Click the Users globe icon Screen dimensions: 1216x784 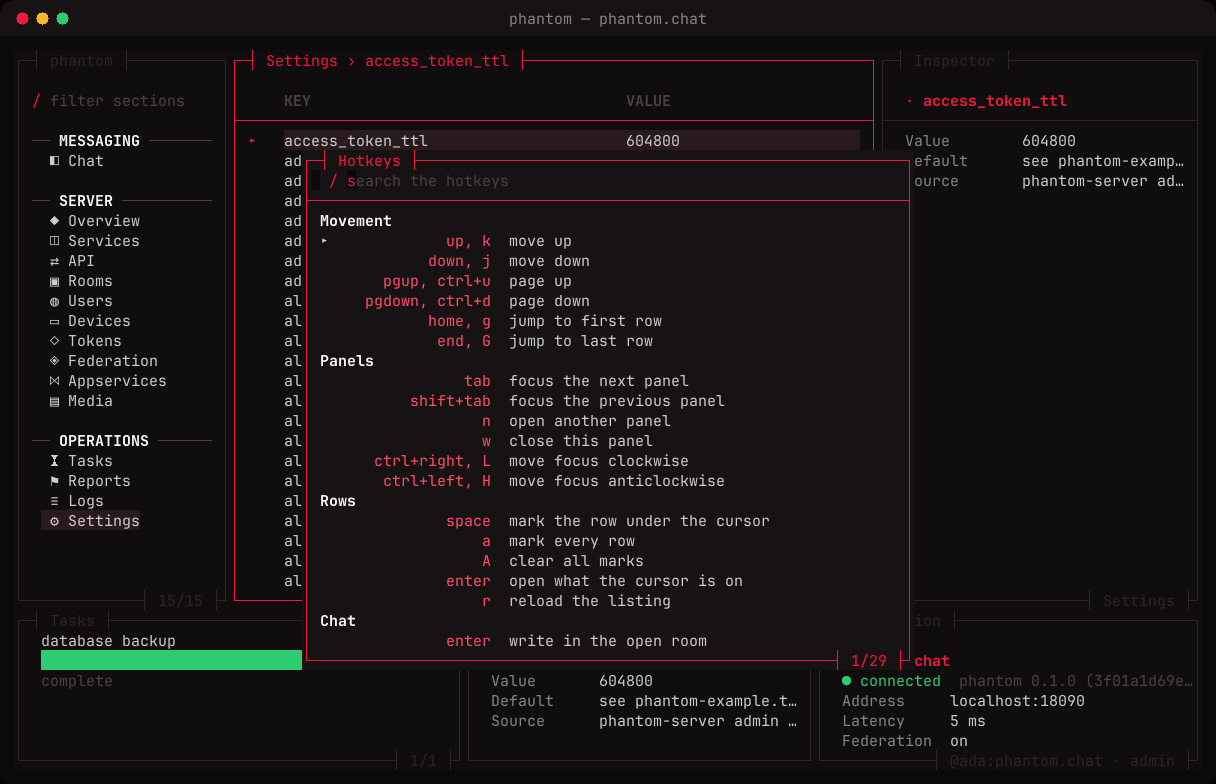pos(54,301)
